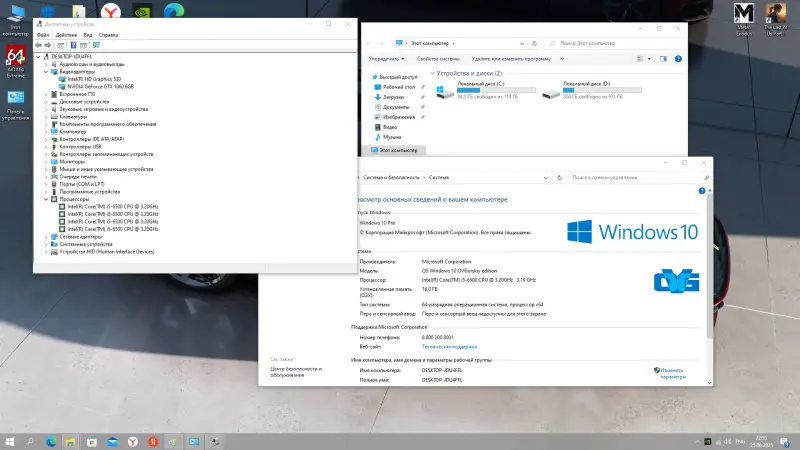Select the Встроенное ПО tree row
This screenshot has width=800, height=450.
coord(77,94)
